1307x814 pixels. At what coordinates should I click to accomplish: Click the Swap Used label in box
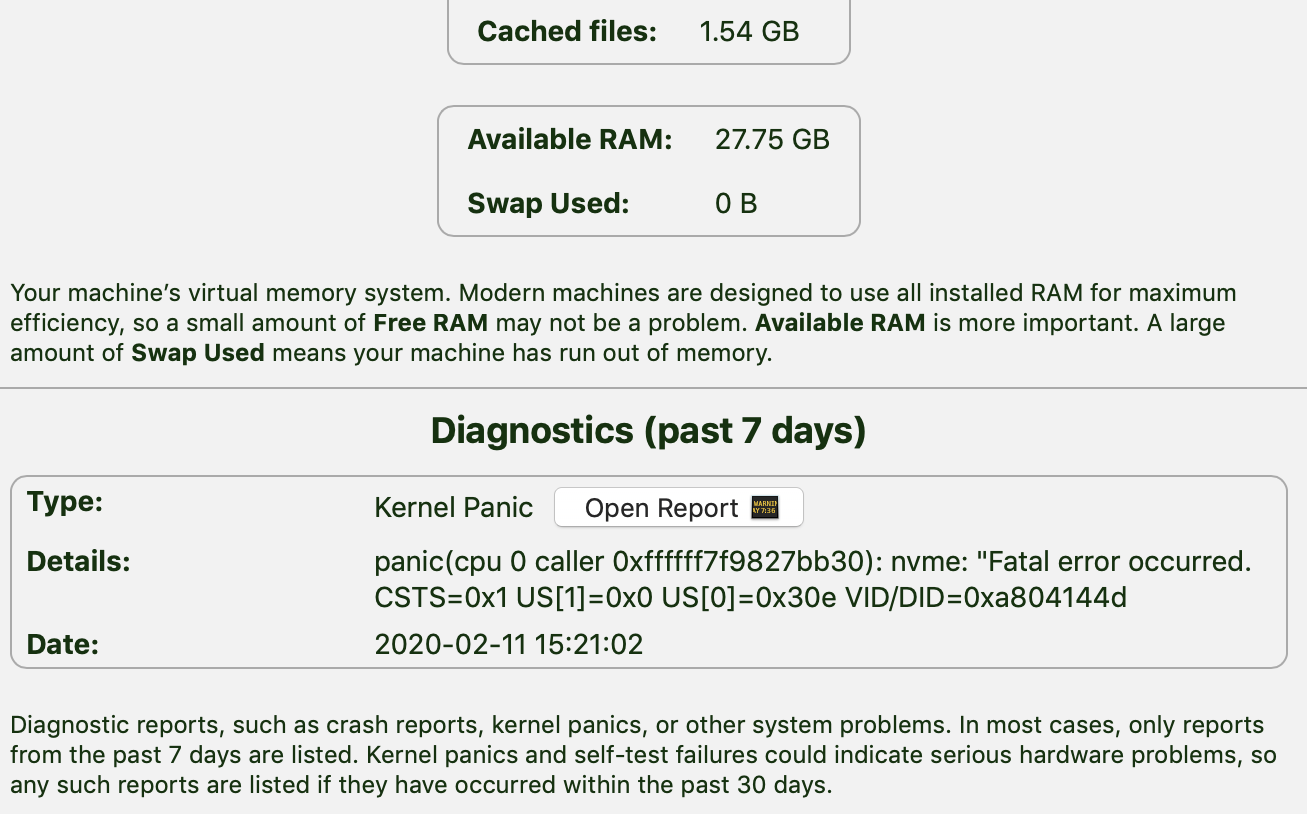pos(548,203)
